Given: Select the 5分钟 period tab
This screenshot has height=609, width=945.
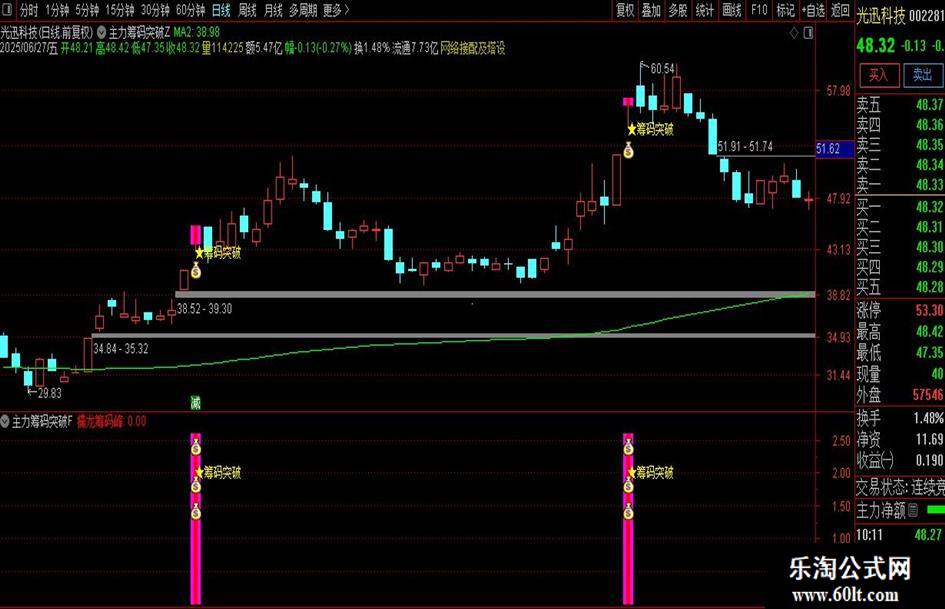Looking at the screenshot, I should click(87, 10).
